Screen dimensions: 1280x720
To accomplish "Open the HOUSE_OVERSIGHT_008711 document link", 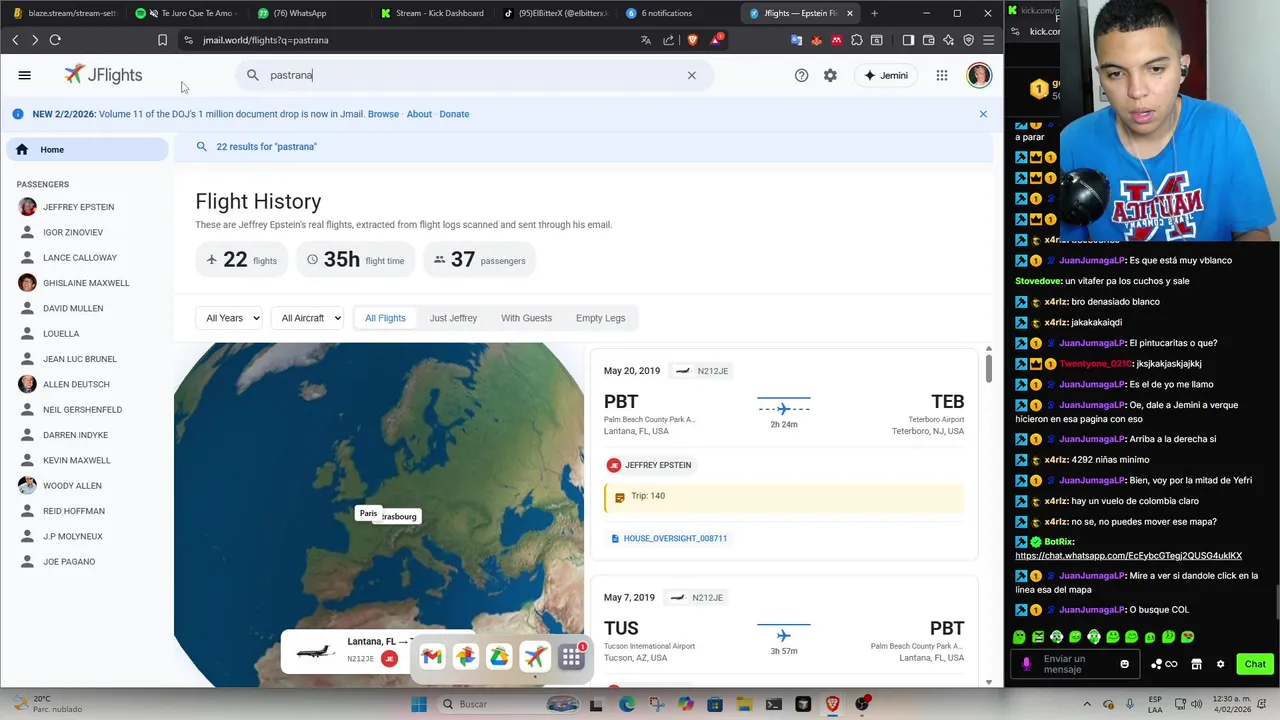I will click(668, 538).
